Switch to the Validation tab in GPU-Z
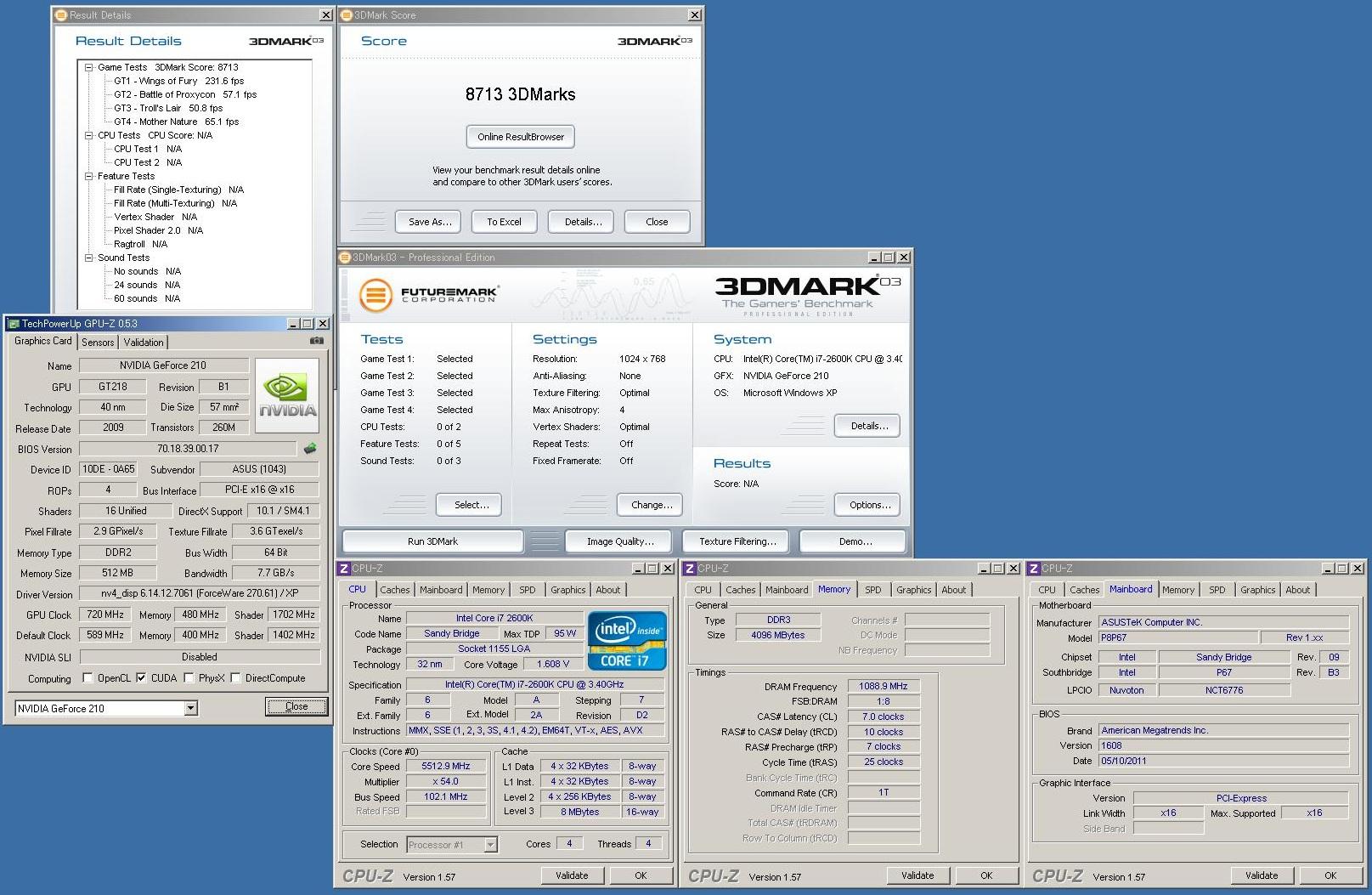 pyautogui.click(x=144, y=343)
